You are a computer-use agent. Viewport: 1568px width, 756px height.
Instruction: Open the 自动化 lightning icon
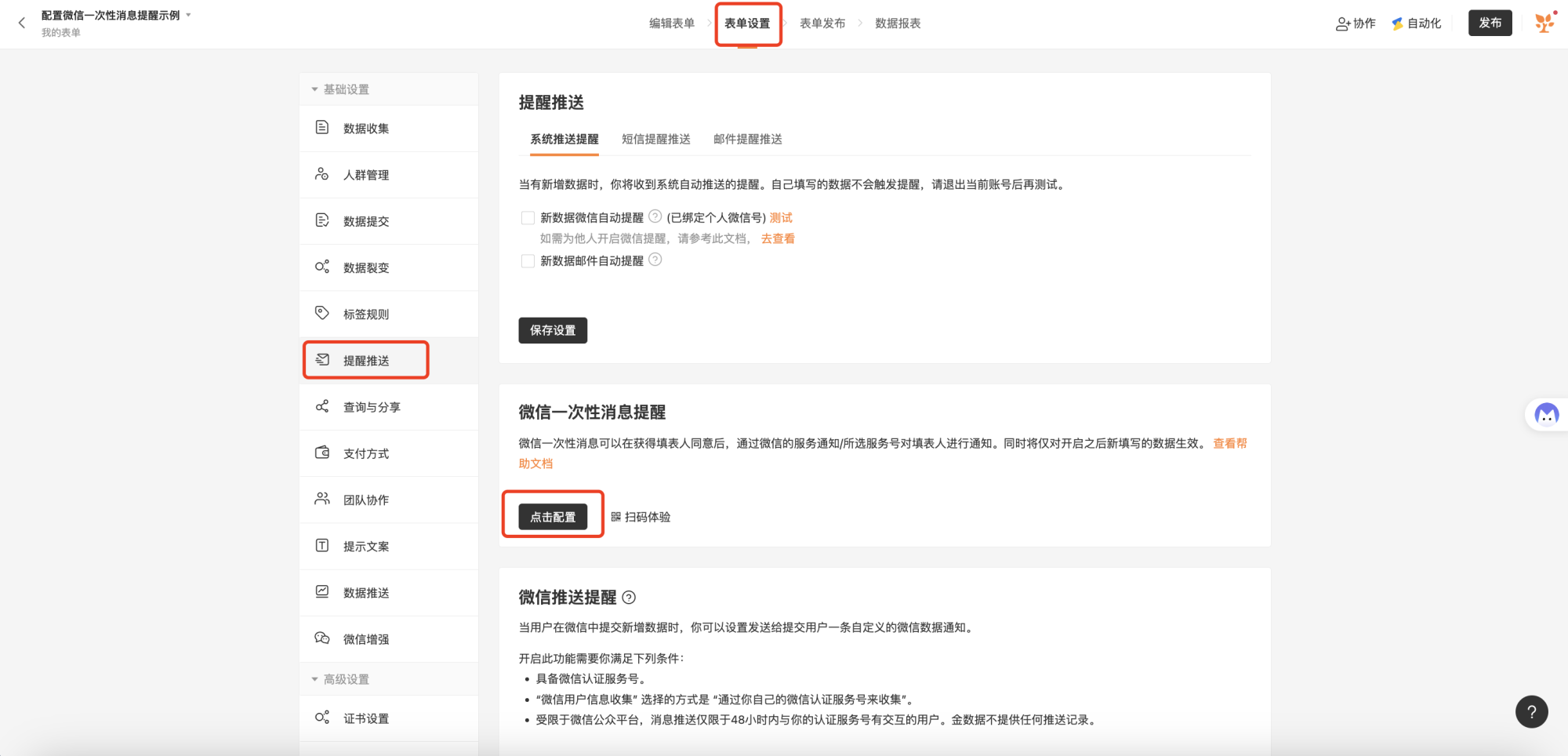pos(1397,24)
